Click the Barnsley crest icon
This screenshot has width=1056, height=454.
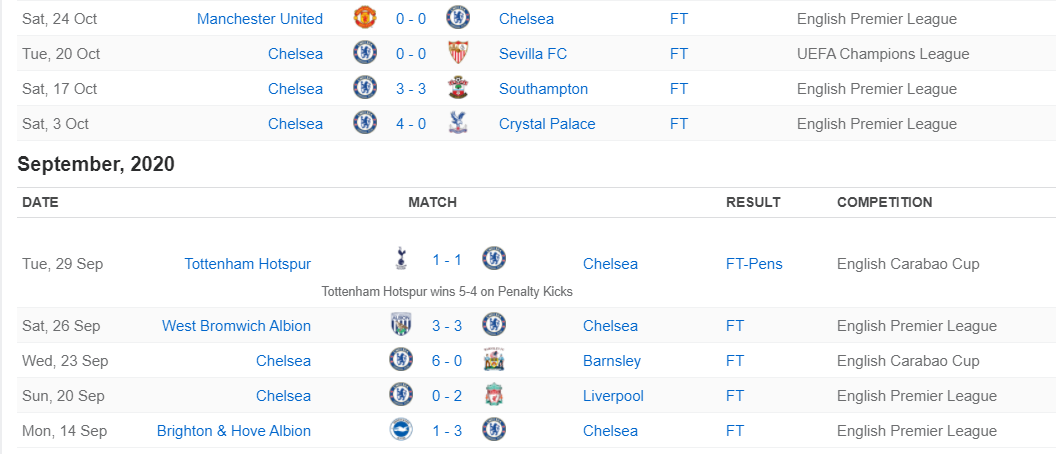pos(493,360)
